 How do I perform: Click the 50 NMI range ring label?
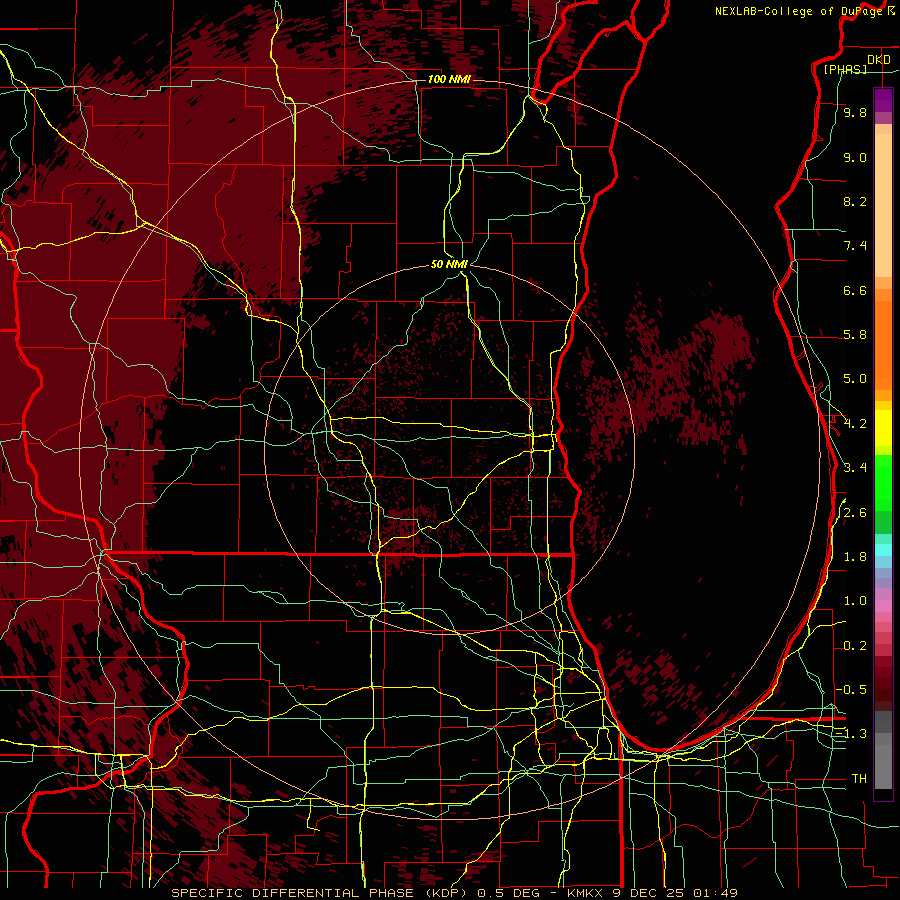[449, 265]
